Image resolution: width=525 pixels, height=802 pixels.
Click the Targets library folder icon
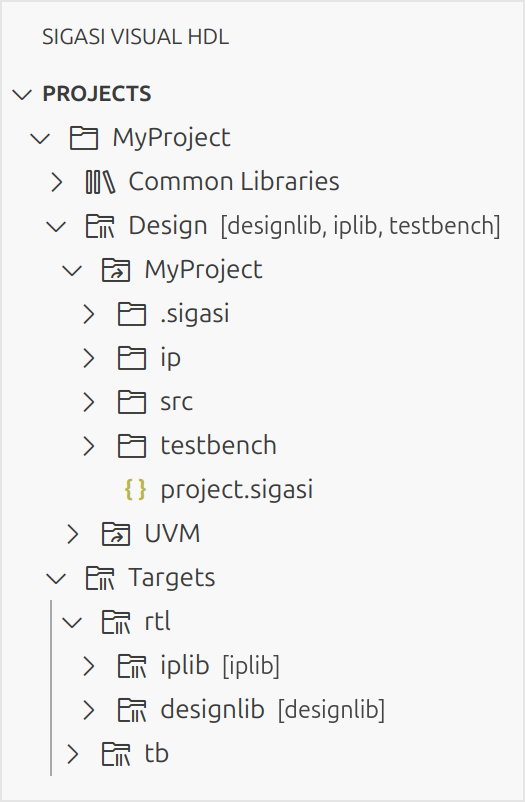100,578
